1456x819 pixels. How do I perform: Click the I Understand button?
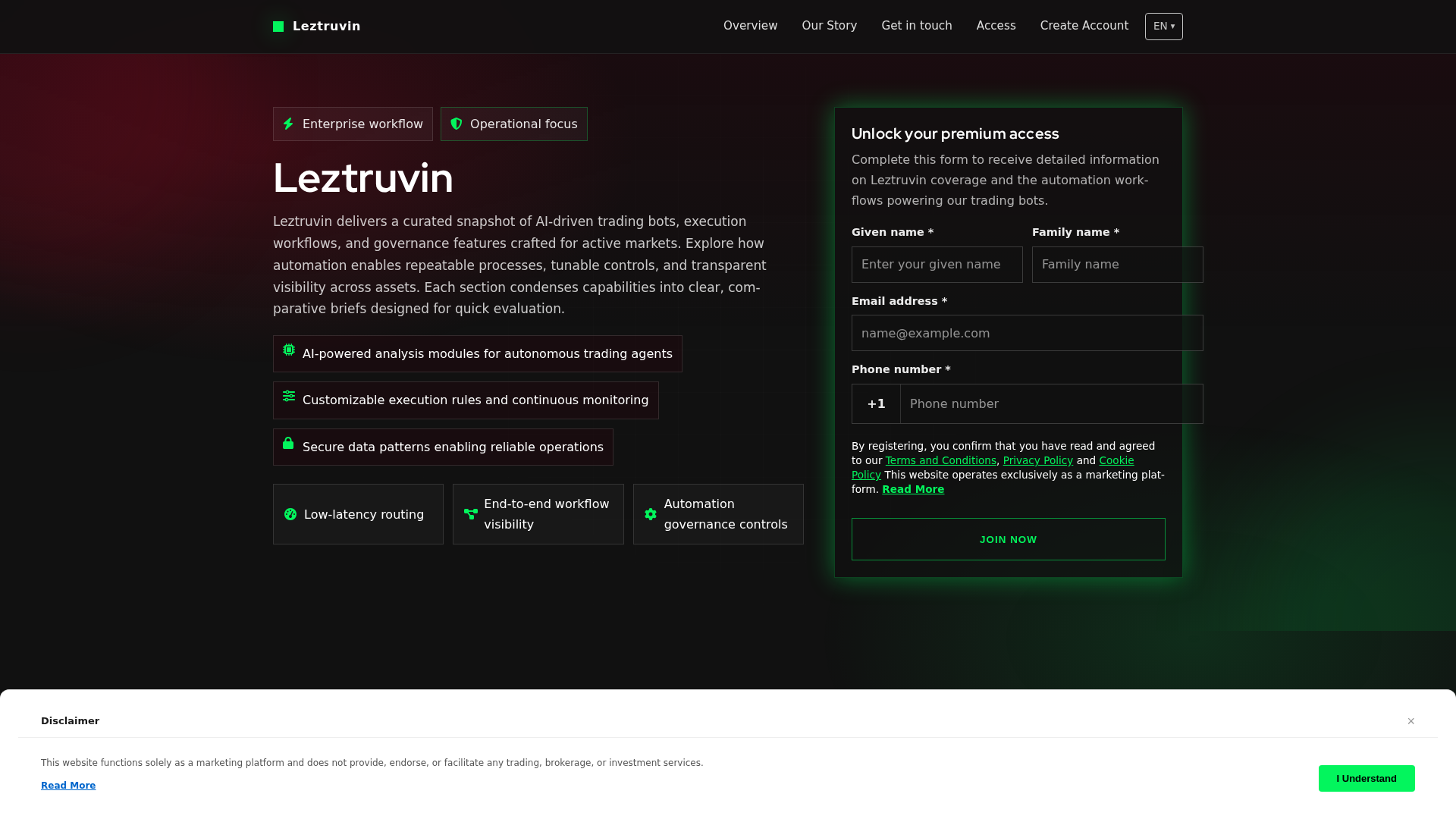(x=1367, y=779)
